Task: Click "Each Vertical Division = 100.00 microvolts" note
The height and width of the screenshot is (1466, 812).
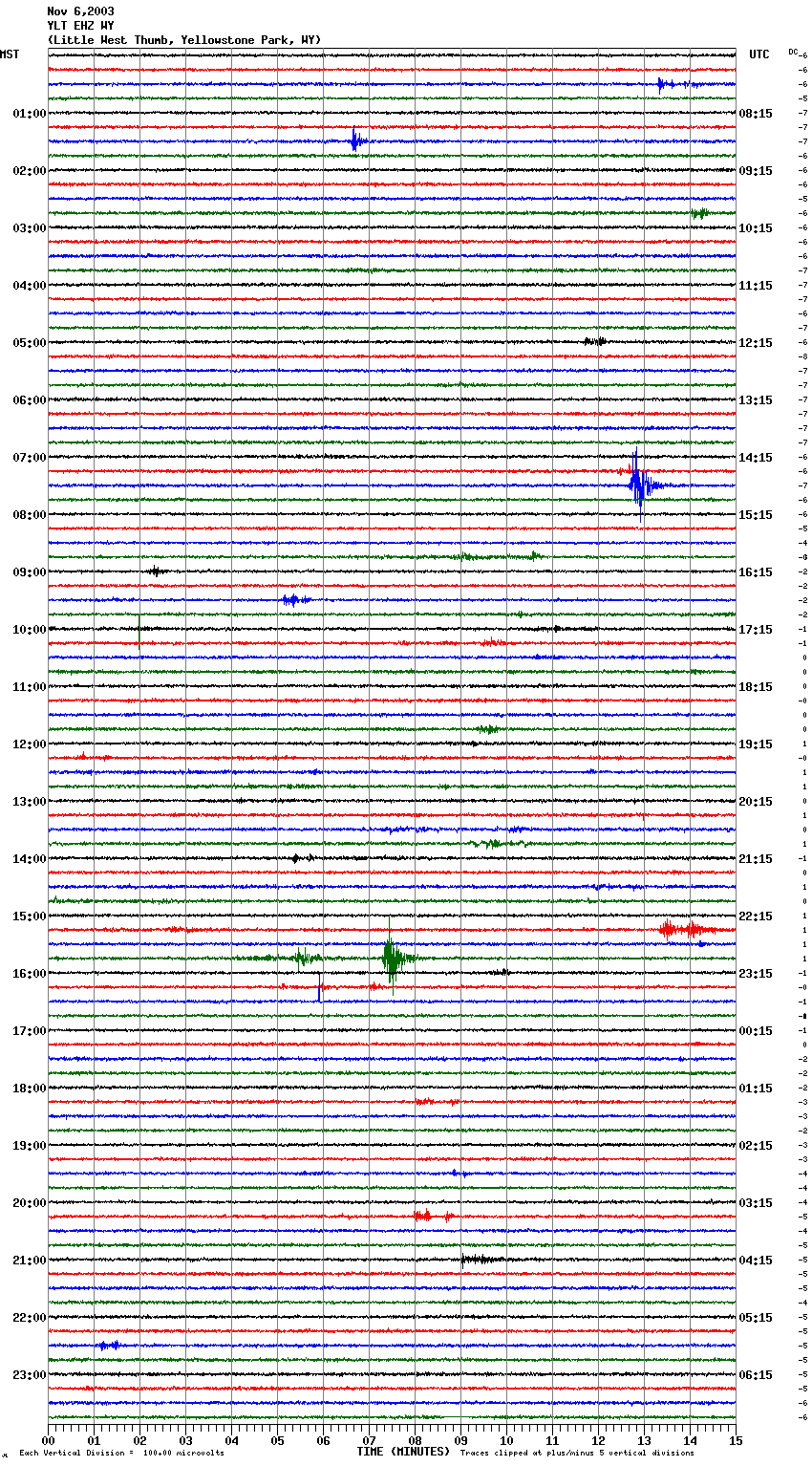Action: coord(121,1454)
